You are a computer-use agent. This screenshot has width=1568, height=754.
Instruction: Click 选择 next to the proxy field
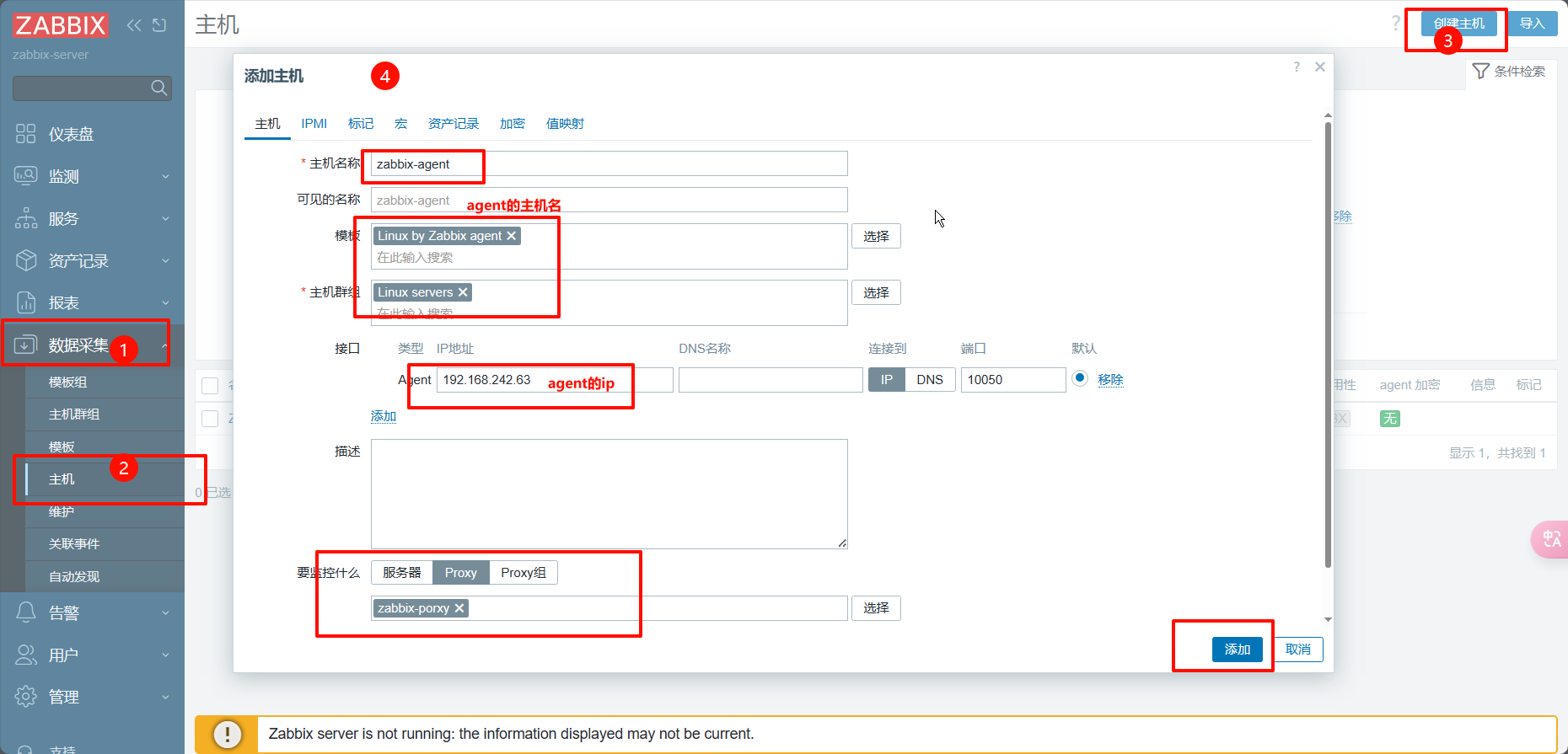[x=876, y=608]
